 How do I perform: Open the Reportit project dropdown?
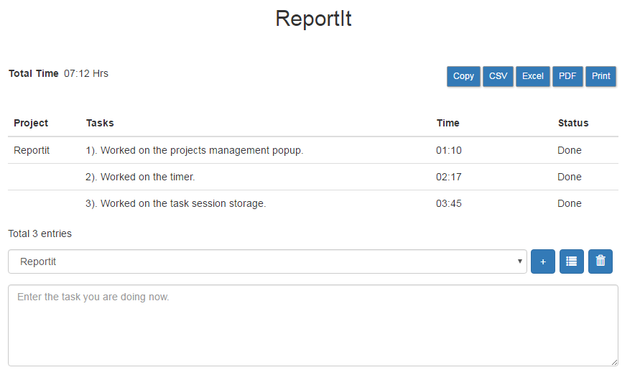click(267, 262)
